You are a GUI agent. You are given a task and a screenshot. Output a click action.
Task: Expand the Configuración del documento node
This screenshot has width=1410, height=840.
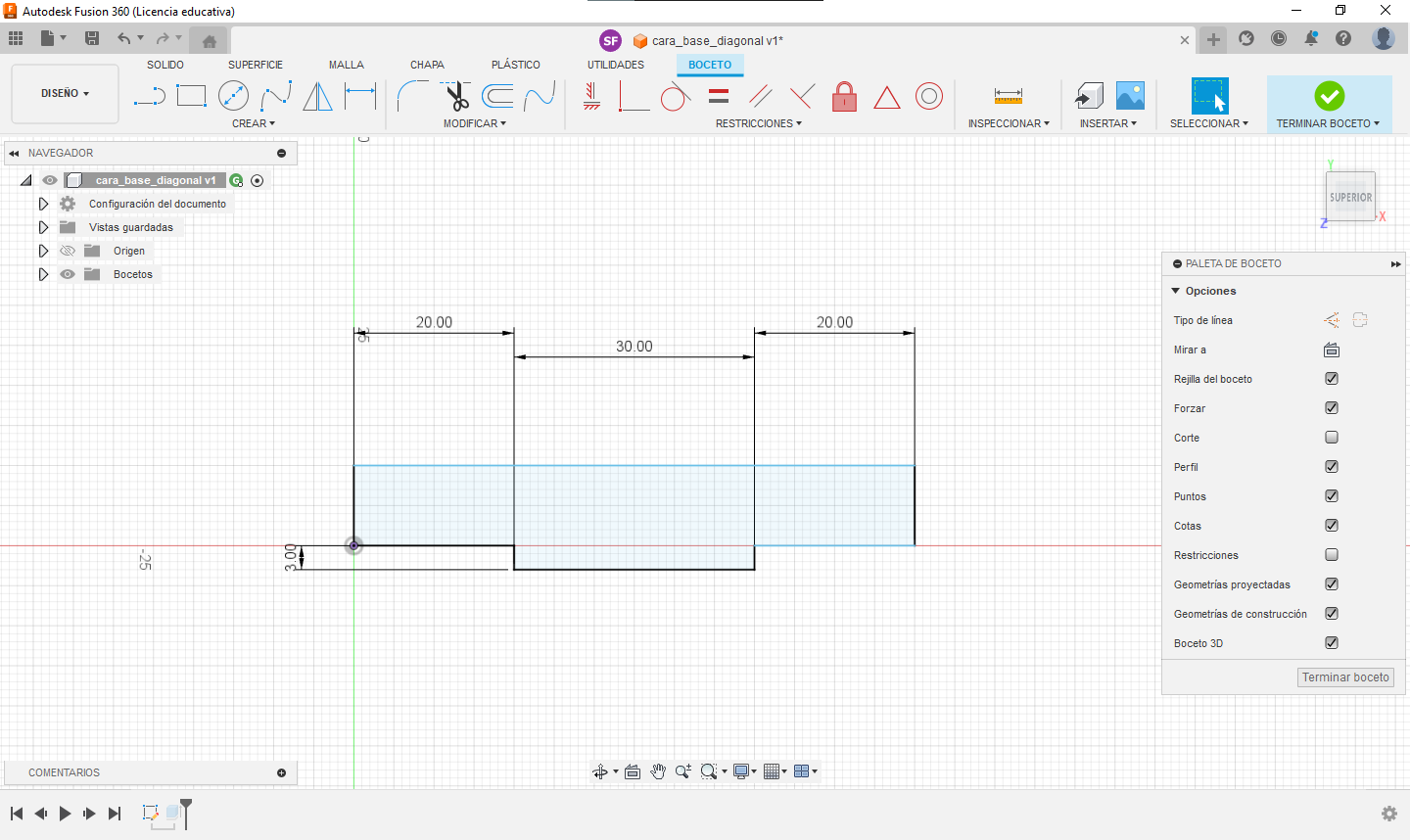coord(43,204)
